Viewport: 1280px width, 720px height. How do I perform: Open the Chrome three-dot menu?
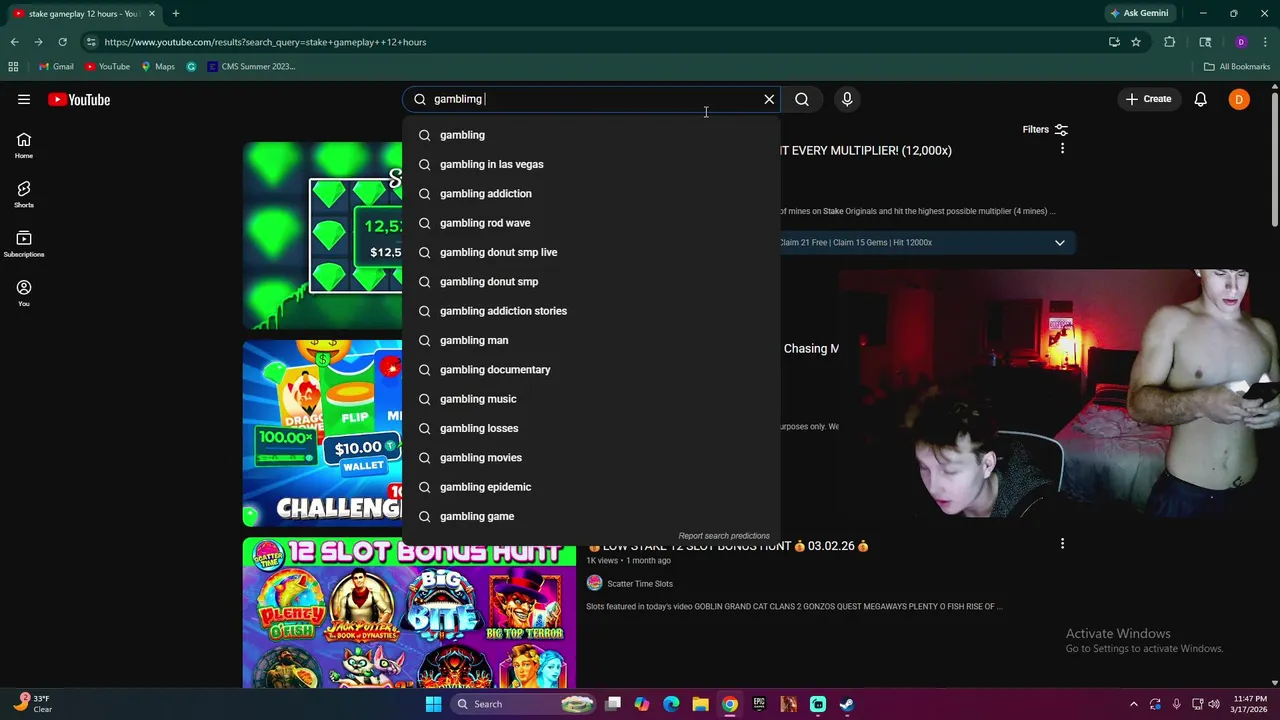pos(1265,42)
